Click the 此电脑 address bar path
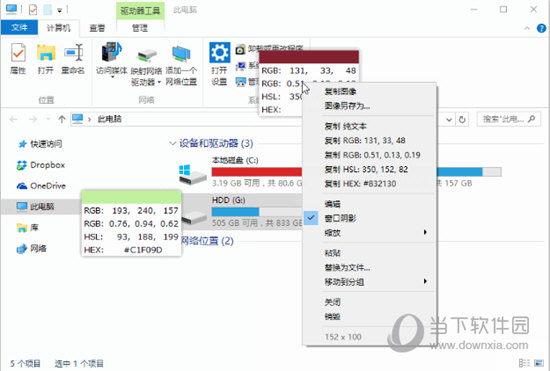Screen dimensions: 550x371 click(x=110, y=119)
